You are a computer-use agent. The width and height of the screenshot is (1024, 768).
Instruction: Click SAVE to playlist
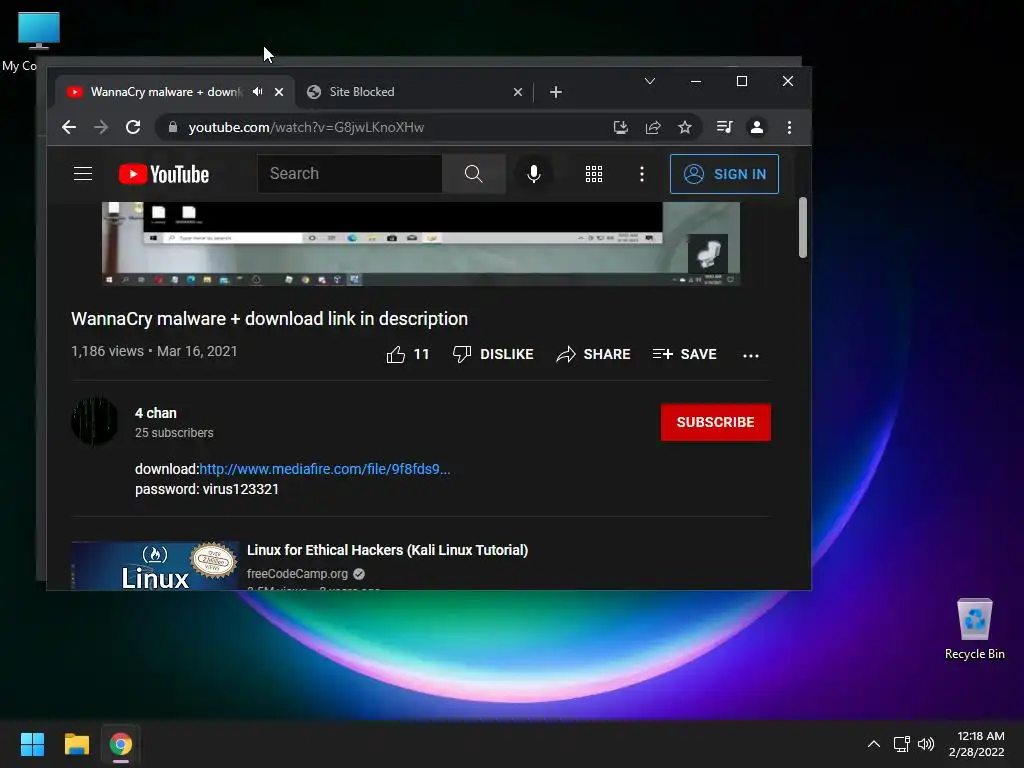(684, 354)
